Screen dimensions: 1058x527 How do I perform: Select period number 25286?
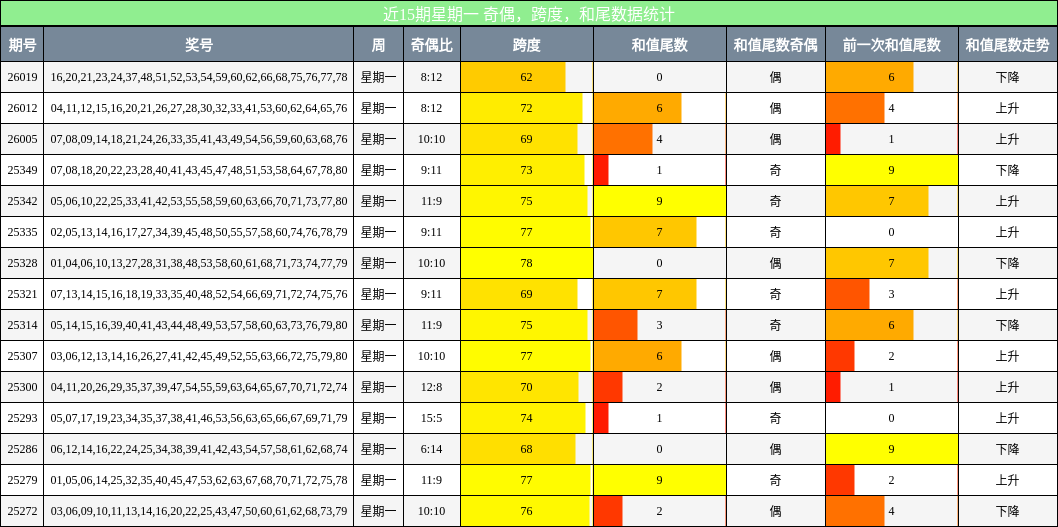(22, 449)
